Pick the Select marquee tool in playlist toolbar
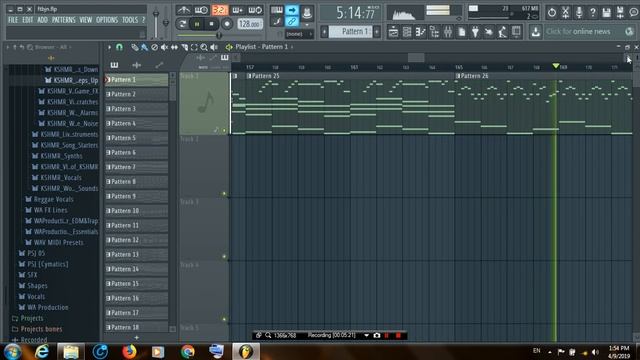This screenshot has width=640, height=360. (194, 47)
